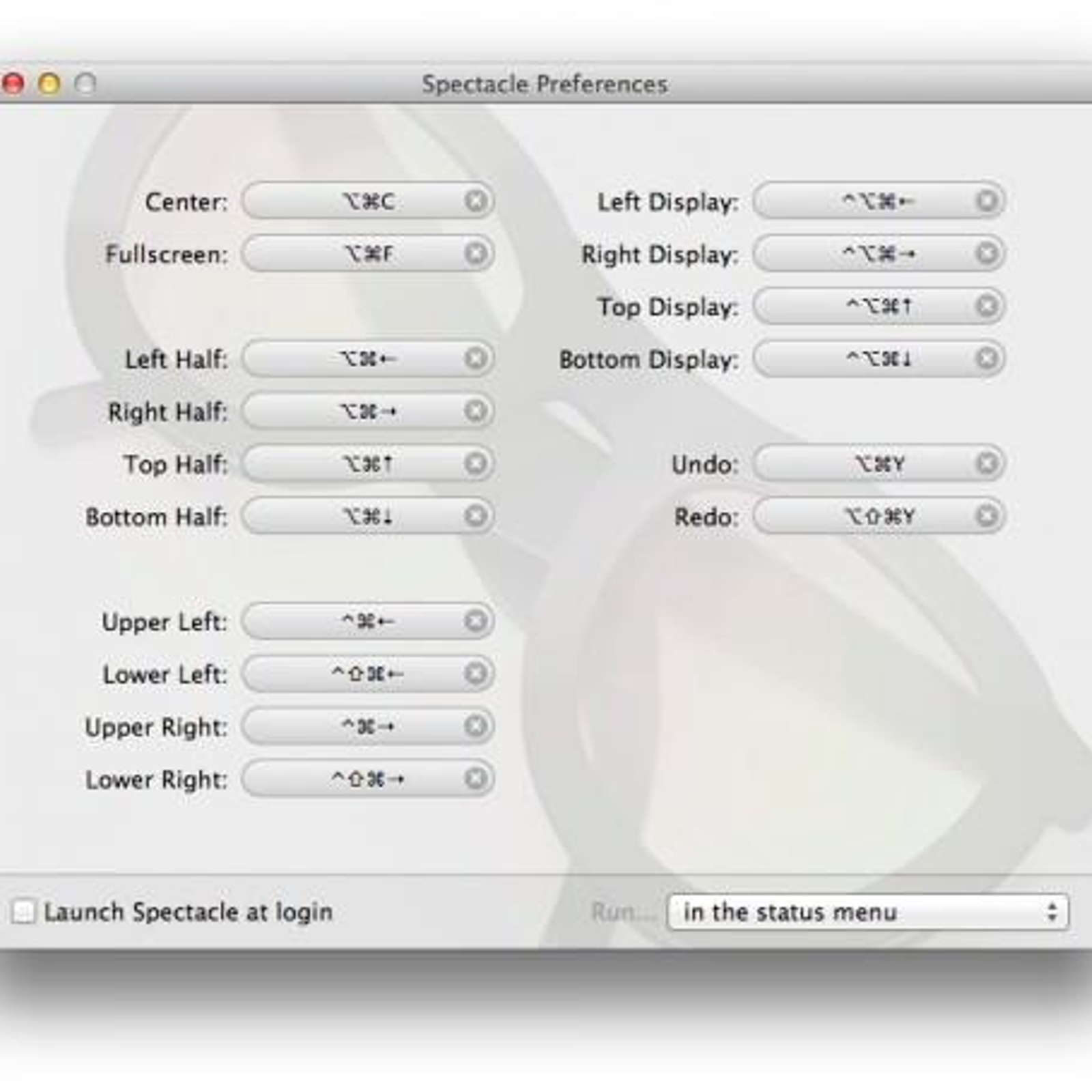Click the Lower Left shortcut field
This screenshot has width=1092, height=1092.
click(x=368, y=674)
